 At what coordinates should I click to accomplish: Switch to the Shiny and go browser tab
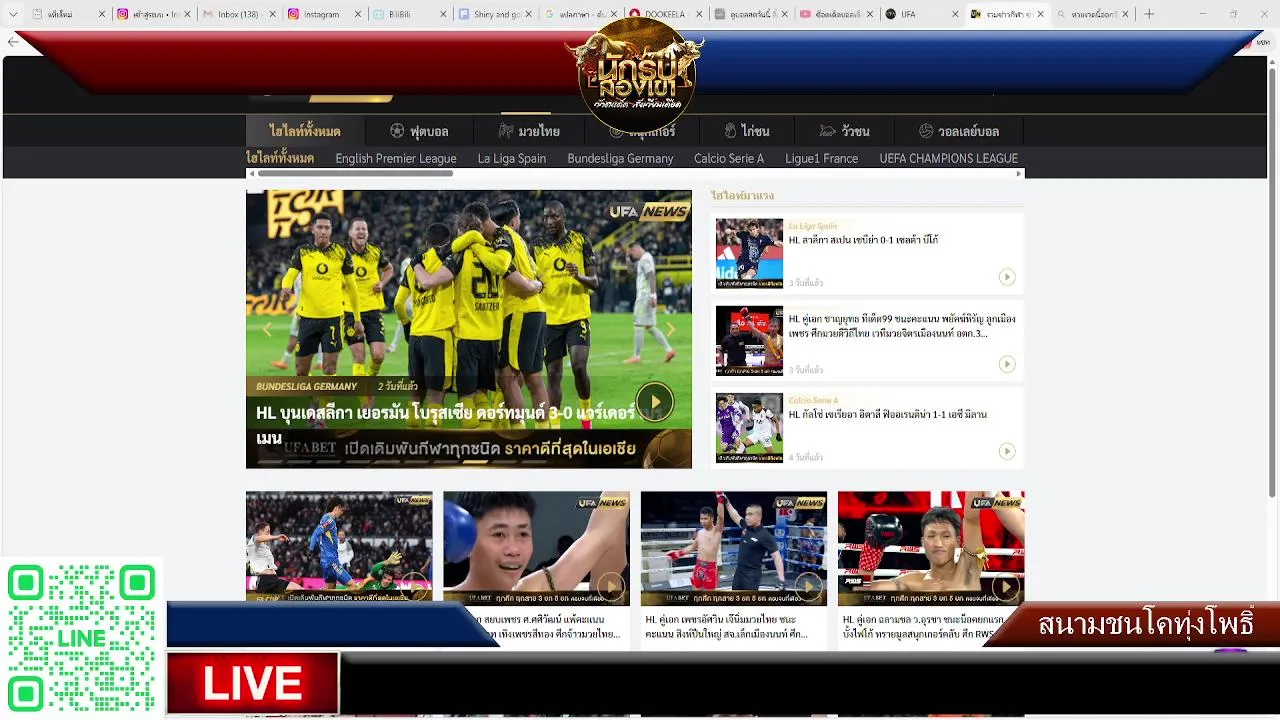494,14
